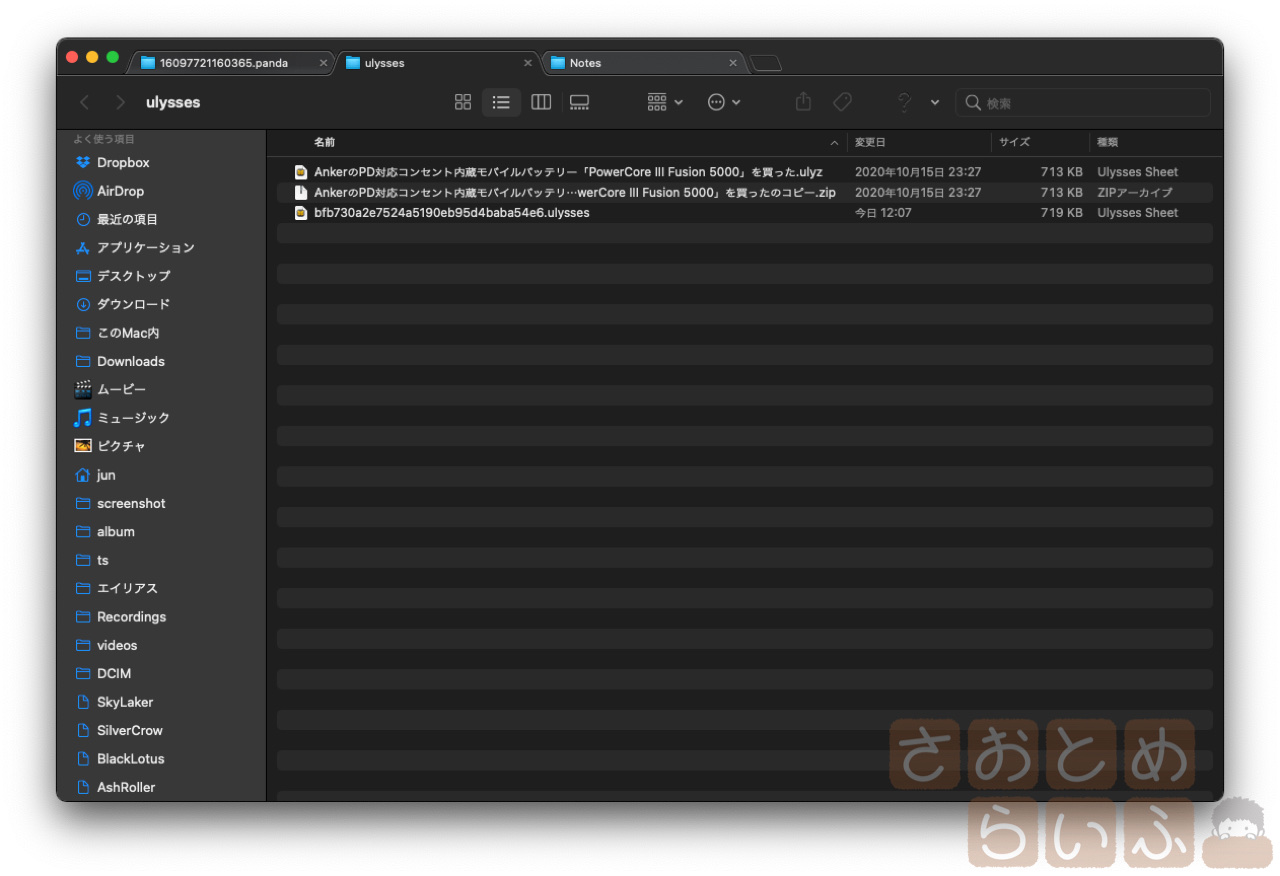This screenshot has height=876, width=1280.
Task: Close the Notes tab
Action: (732, 62)
